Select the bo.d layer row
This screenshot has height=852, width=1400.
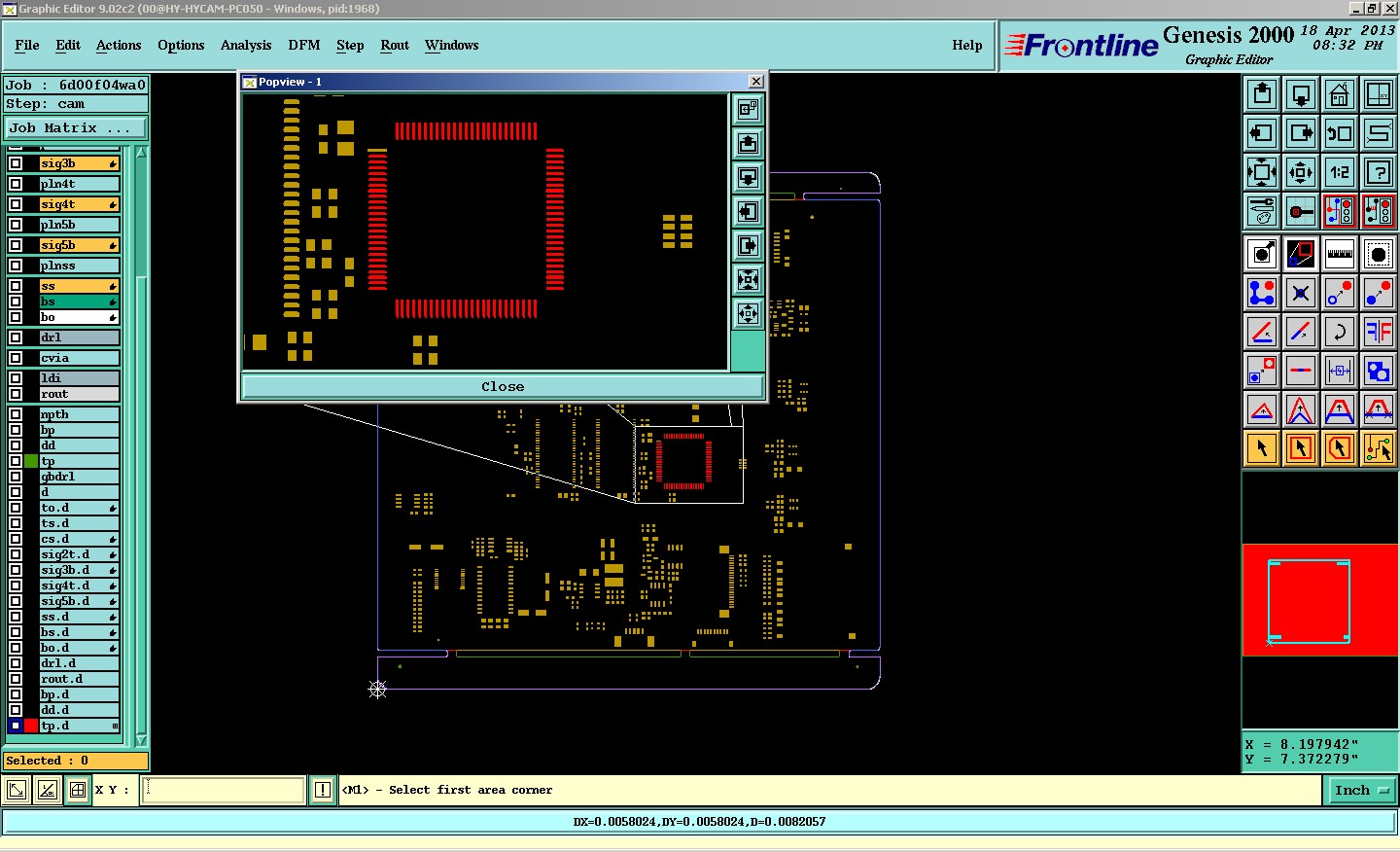pyautogui.click(x=79, y=648)
